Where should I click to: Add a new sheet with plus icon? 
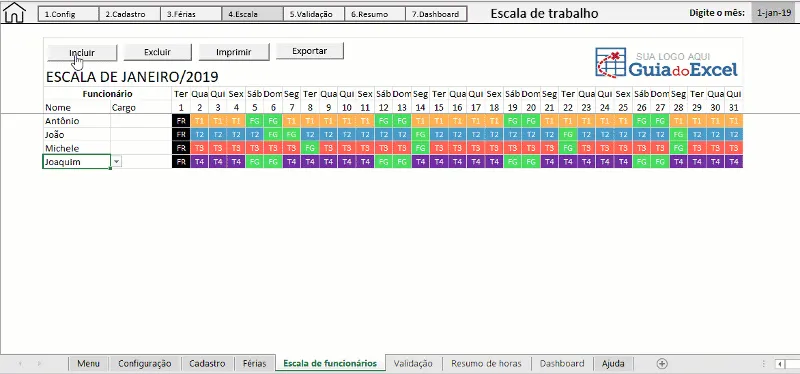[x=662, y=363]
